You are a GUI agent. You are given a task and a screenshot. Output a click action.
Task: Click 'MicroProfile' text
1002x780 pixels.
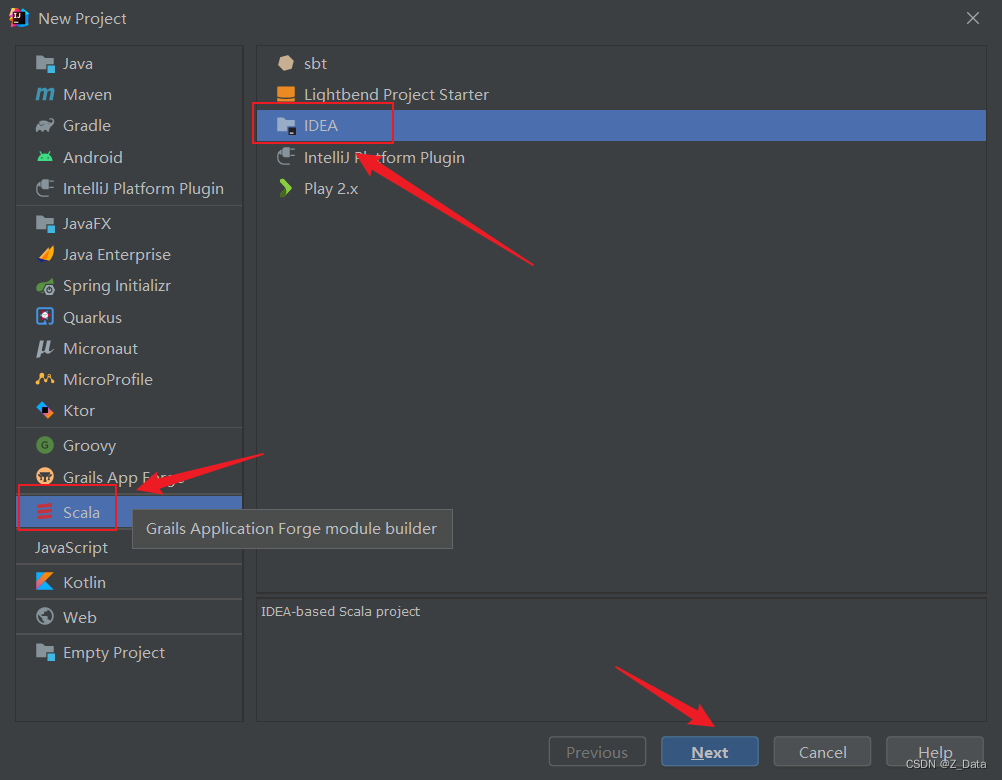coord(108,379)
